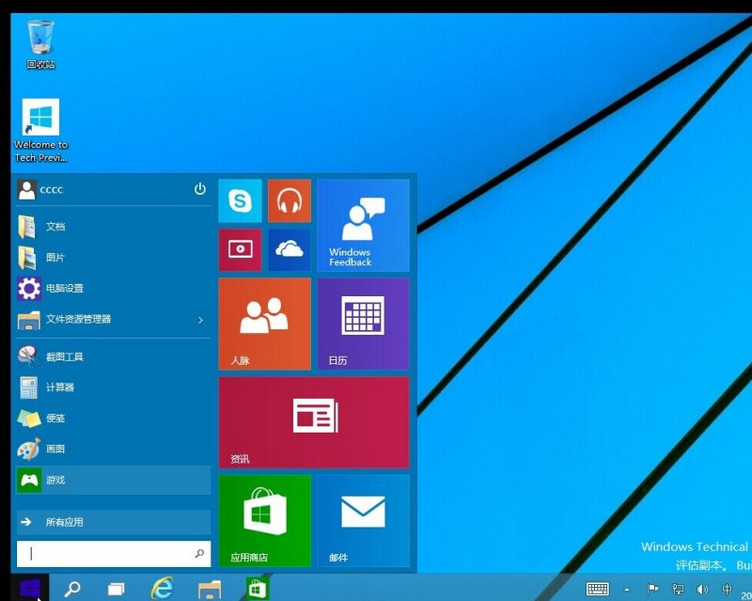Click the power button next to cccc

click(200, 189)
